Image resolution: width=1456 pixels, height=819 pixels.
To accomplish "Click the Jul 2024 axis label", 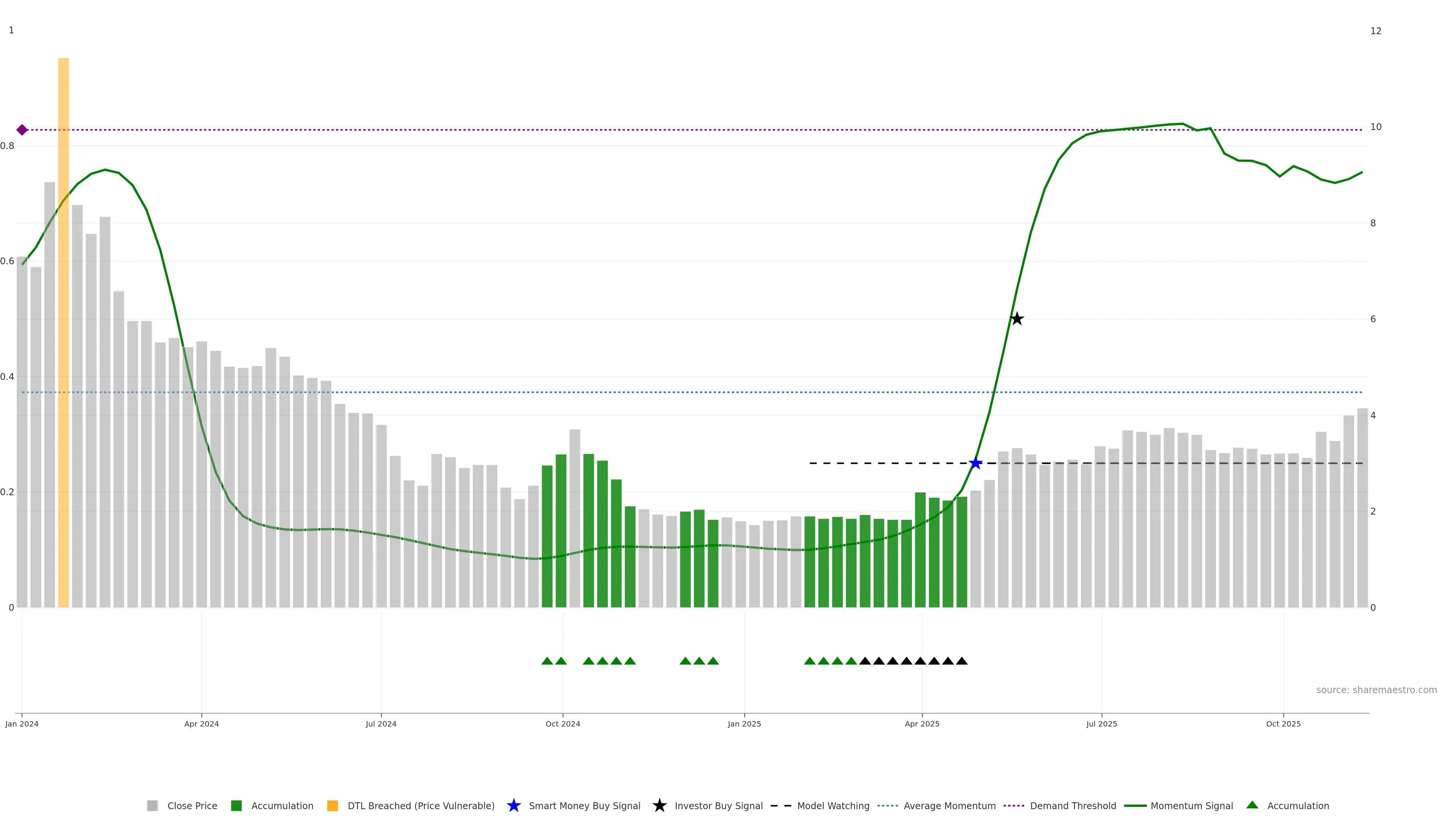I will pyautogui.click(x=381, y=723).
